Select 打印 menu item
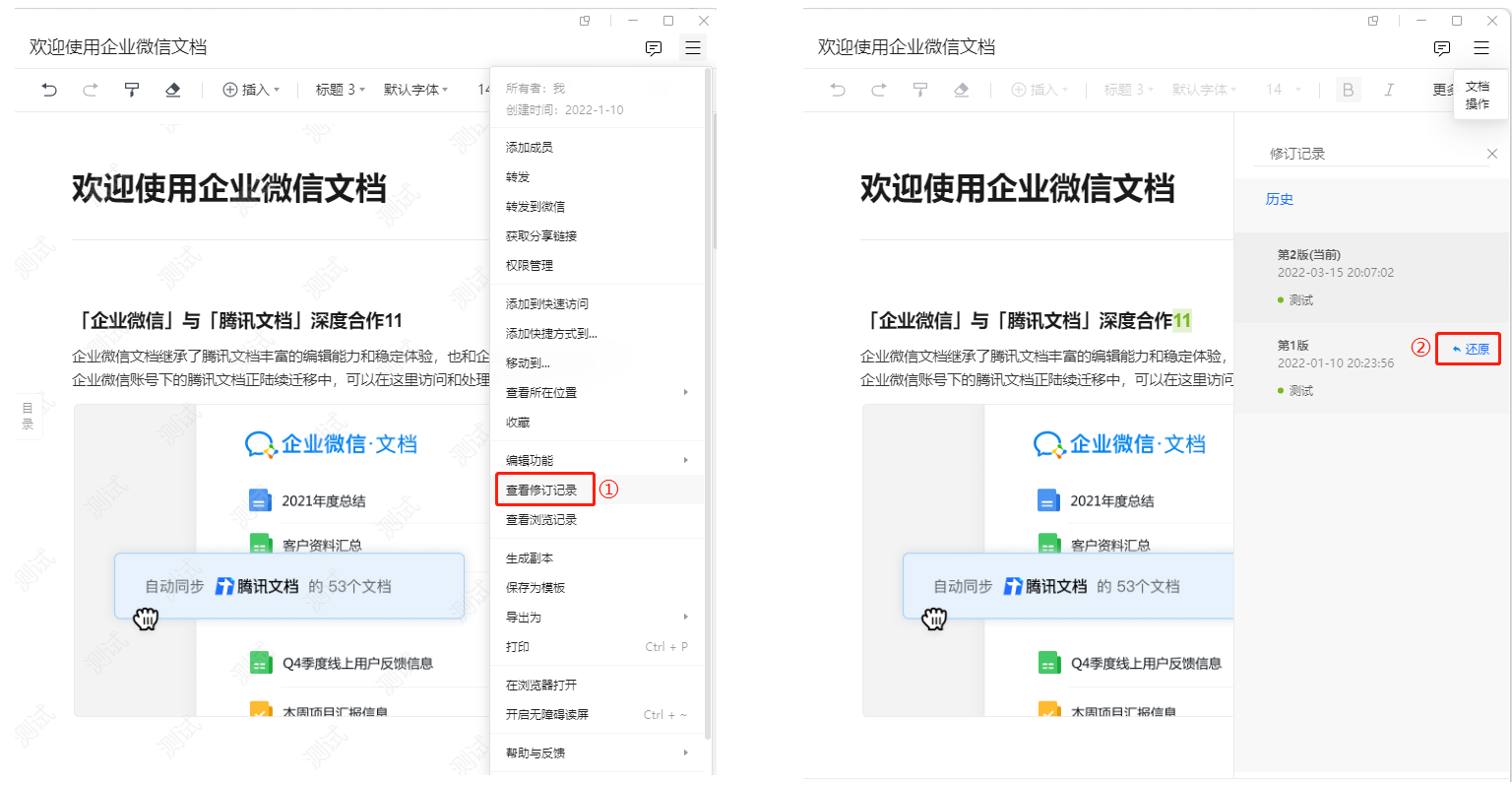The height and width of the screenshot is (786, 1512). (x=597, y=646)
